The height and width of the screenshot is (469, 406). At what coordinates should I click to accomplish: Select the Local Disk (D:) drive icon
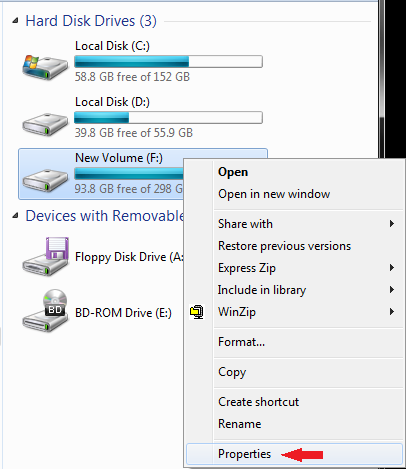click(x=45, y=124)
